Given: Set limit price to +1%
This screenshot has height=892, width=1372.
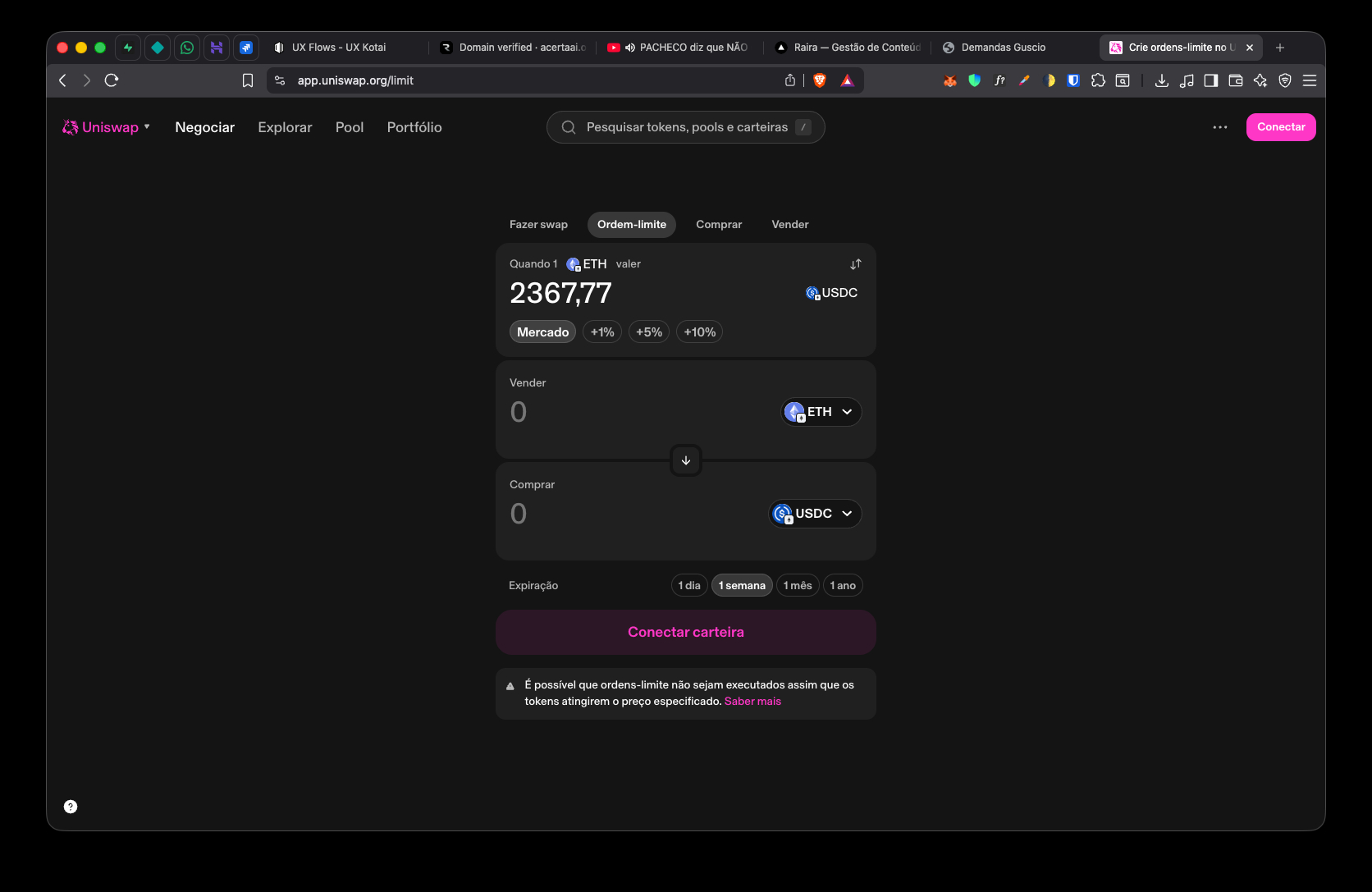Looking at the screenshot, I should tap(602, 332).
